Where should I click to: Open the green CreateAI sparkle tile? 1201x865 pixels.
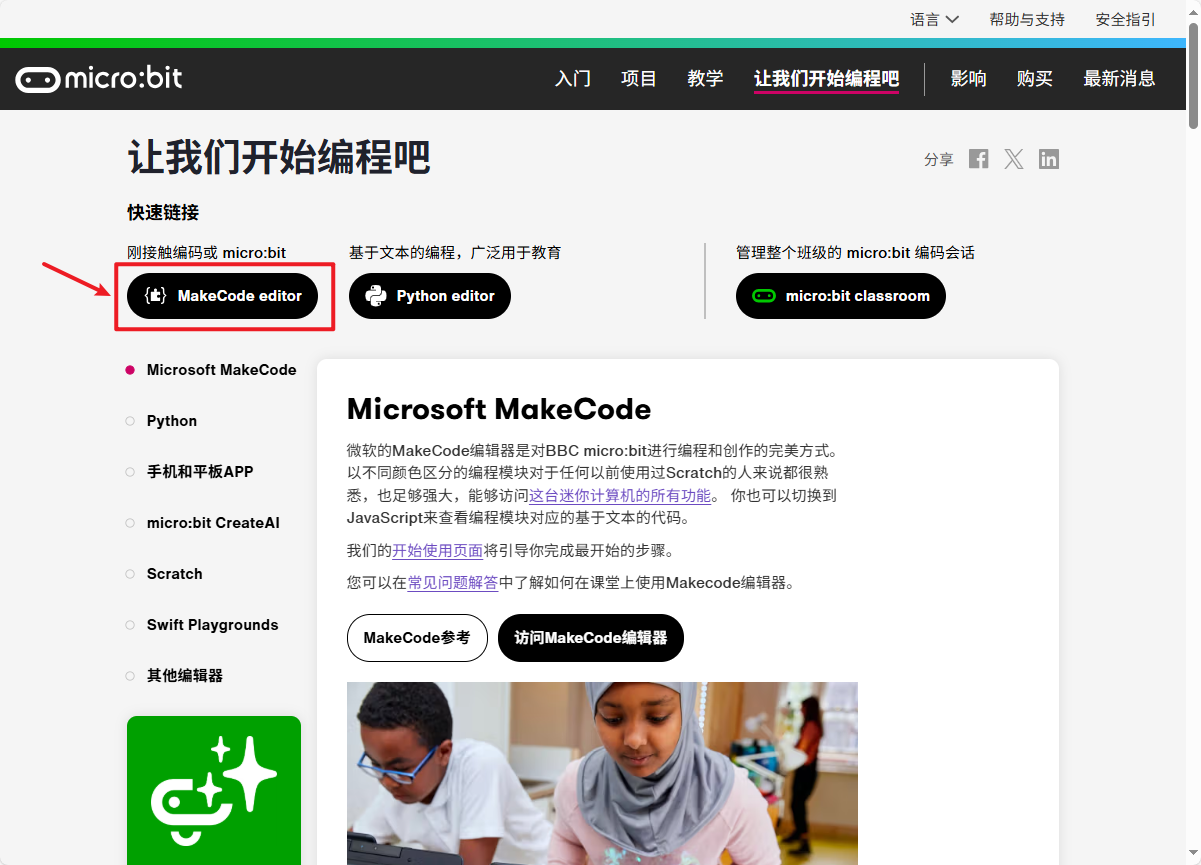point(214,790)
